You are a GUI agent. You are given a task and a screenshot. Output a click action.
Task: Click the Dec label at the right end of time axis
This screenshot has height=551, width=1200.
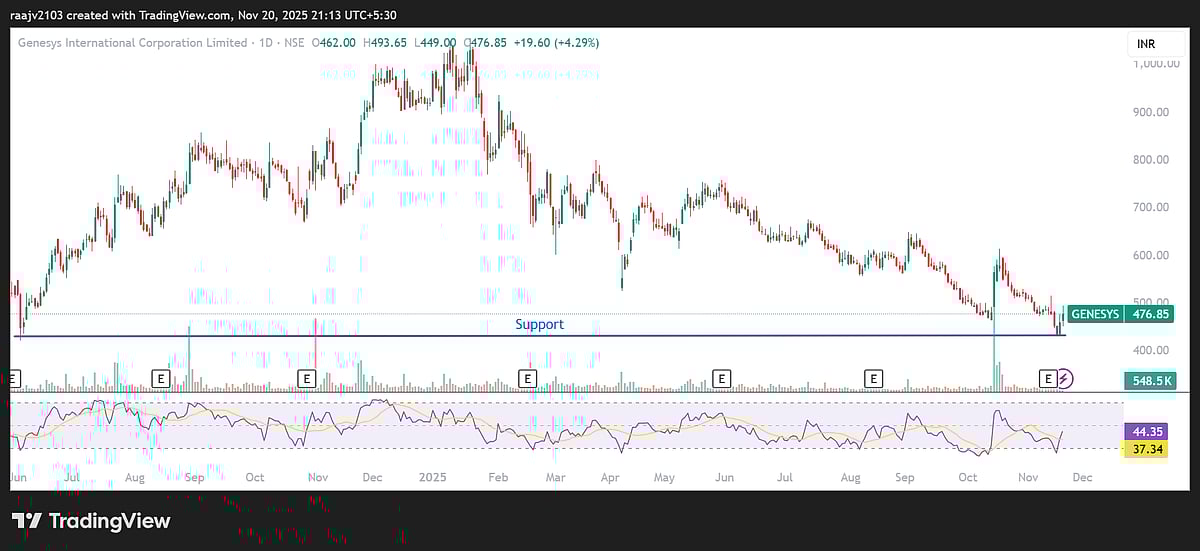coord(1082,478)
